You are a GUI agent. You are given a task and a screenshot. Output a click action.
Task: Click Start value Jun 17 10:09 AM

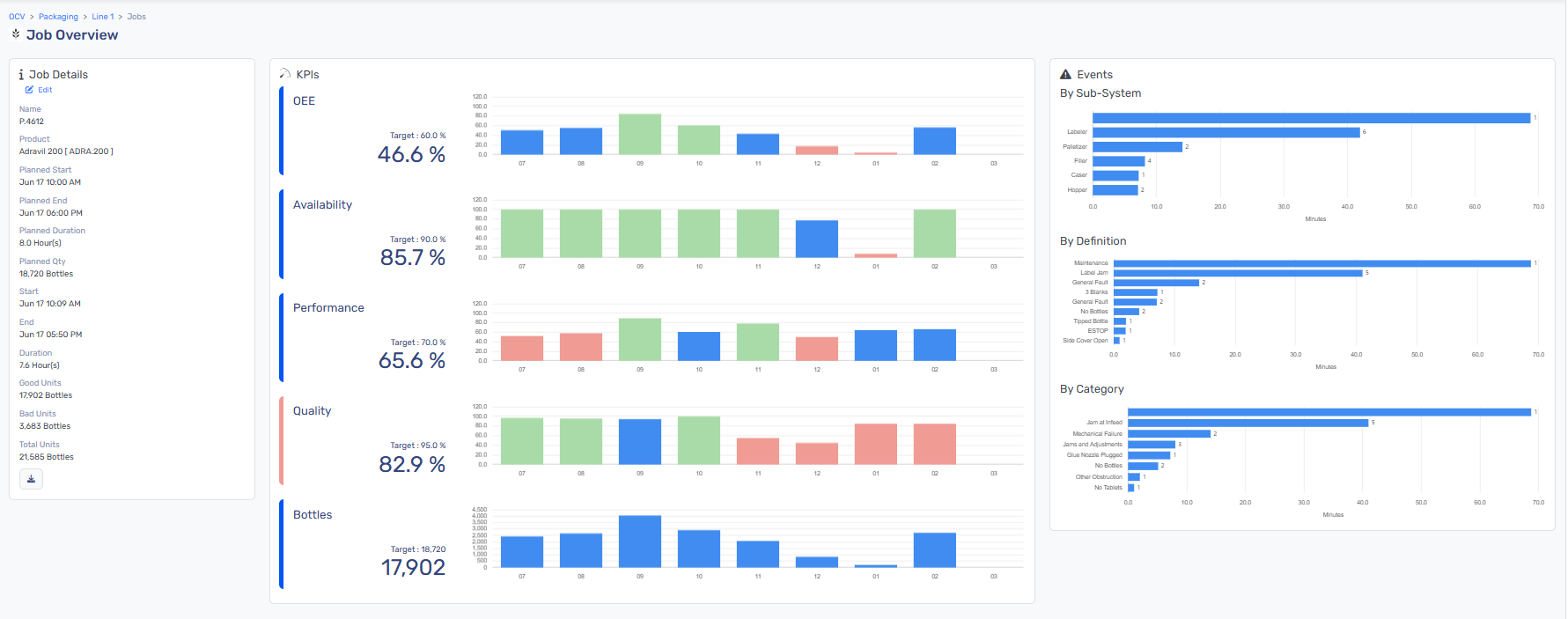click(x=50, y=304)
